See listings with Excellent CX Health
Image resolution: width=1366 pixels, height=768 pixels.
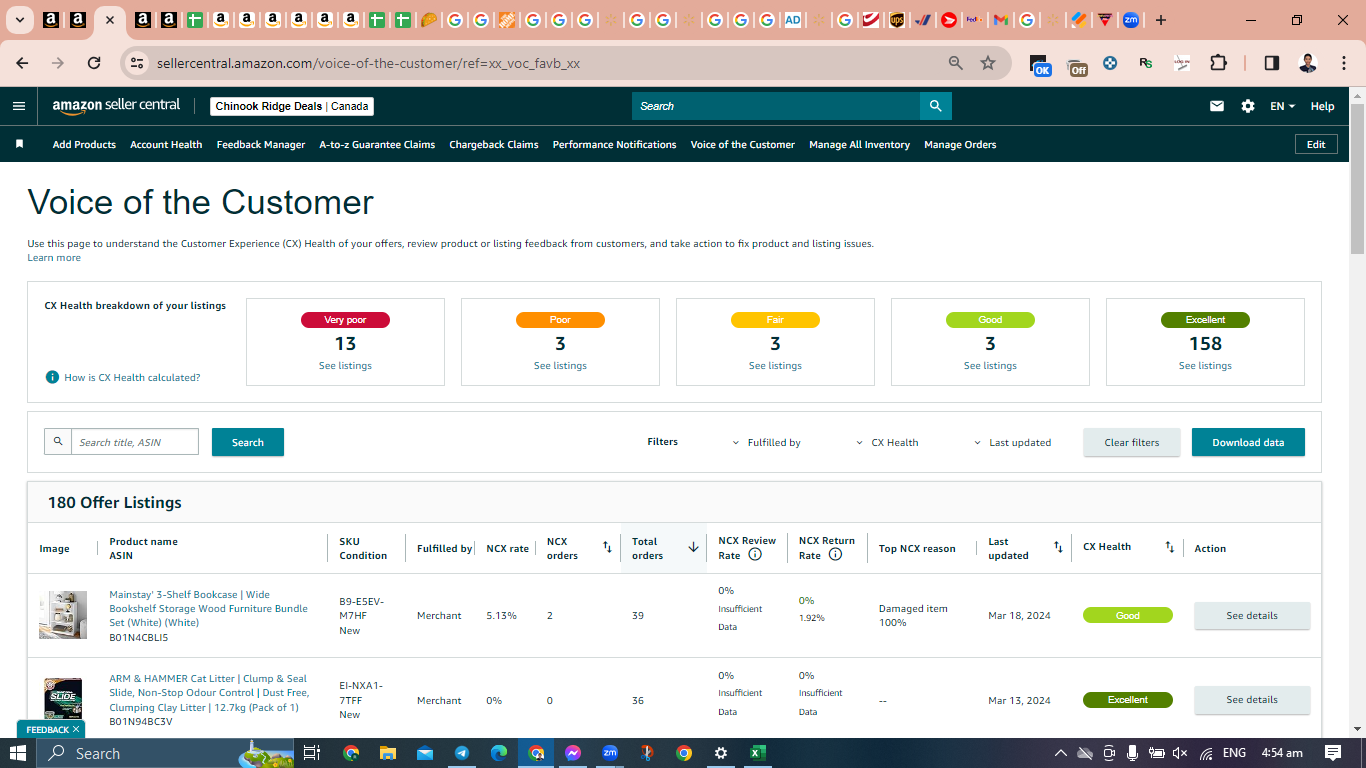click(x=1205, y=366)
